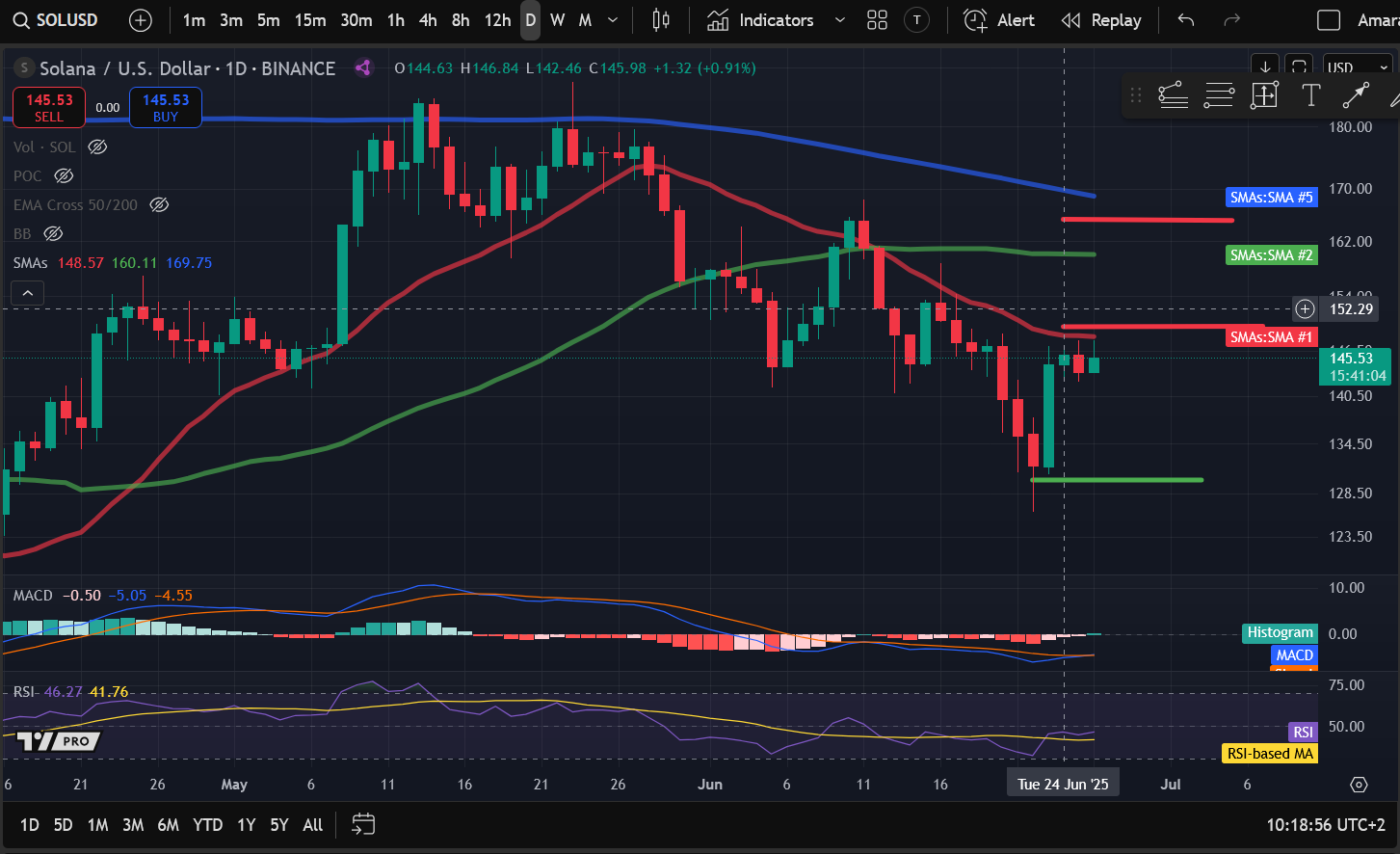Click Histogram label on MACD scale
The image size is (1400, 854).
point(1280,632)
